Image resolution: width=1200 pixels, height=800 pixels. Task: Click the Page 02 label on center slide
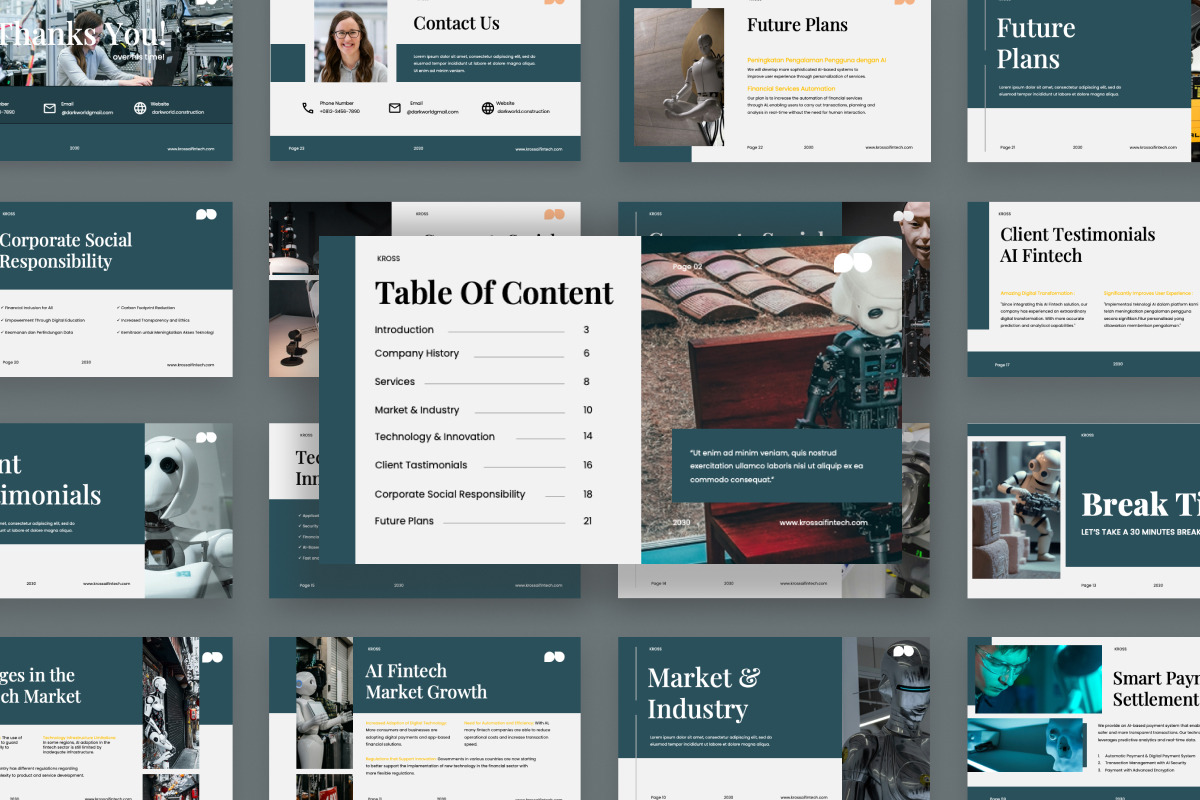[x=687, y=267]
